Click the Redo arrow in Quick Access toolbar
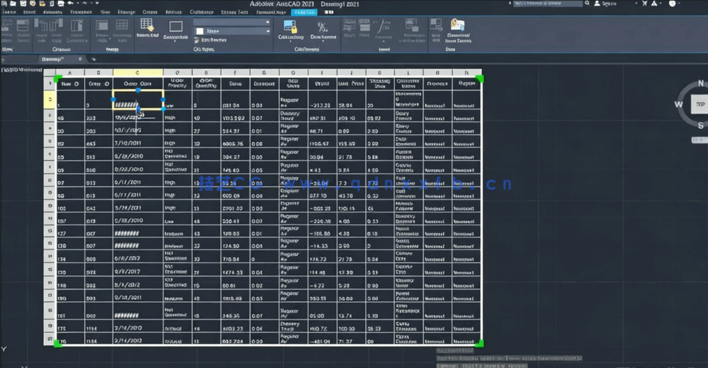This screenshot has width=708, height=368. coord(85,3)
